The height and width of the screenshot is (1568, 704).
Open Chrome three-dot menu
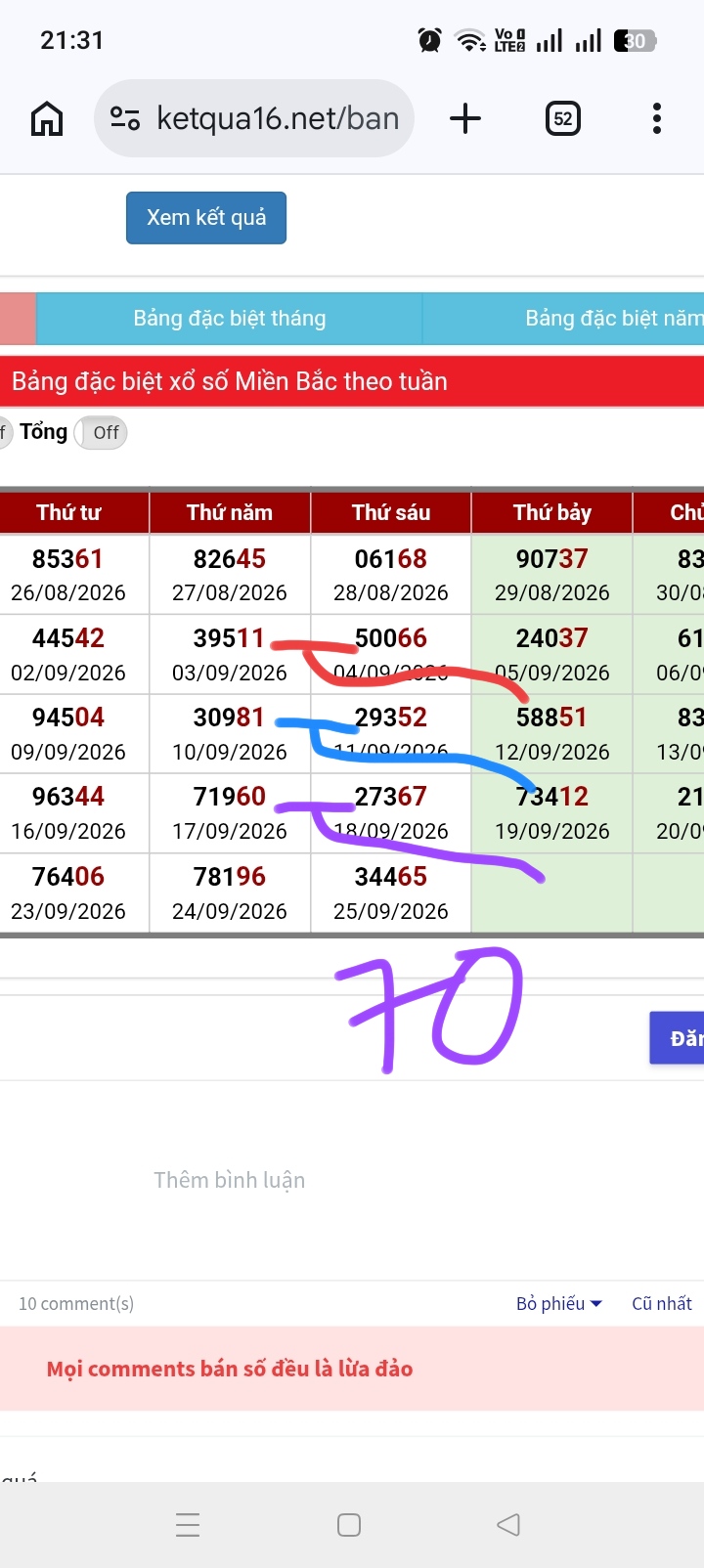click(x=657, y=118)
